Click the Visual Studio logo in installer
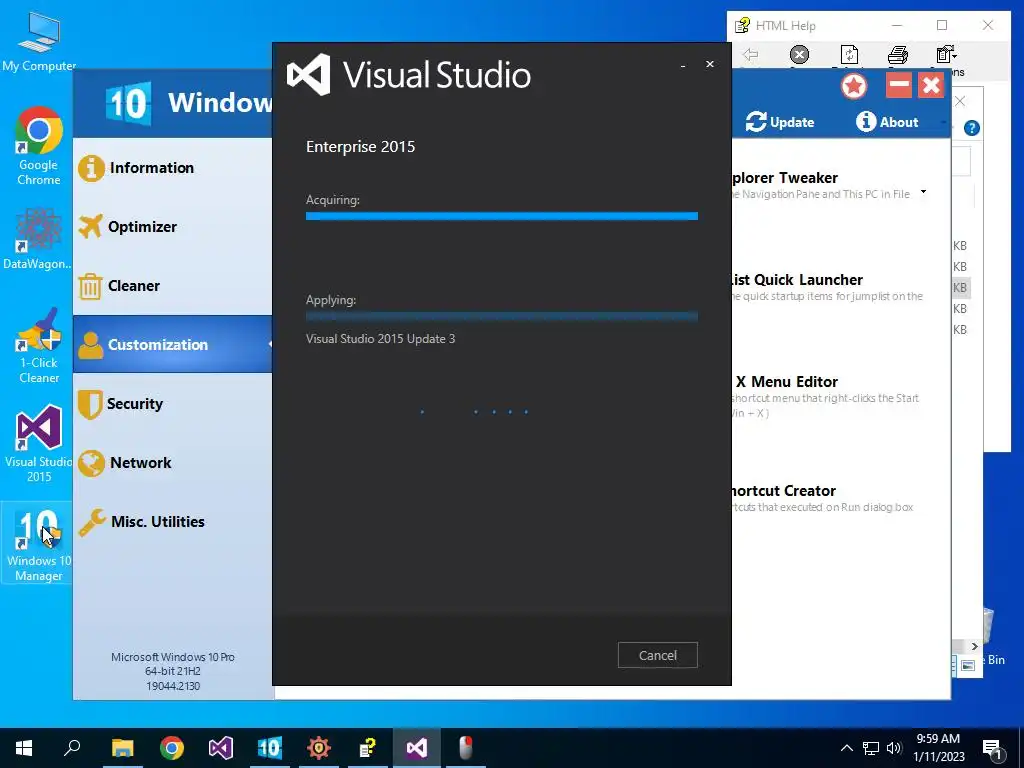Screen dimensions: 1024x768 click(x=309, y=74)
